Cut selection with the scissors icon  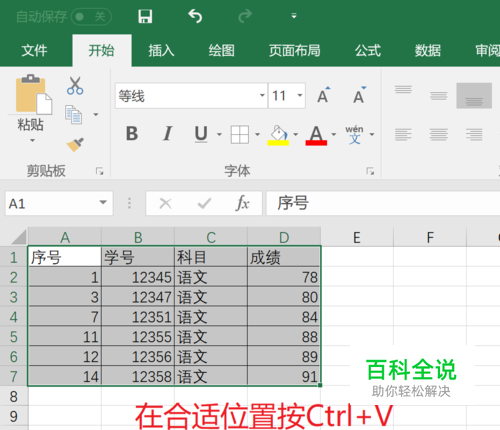(x=75, y=86)
